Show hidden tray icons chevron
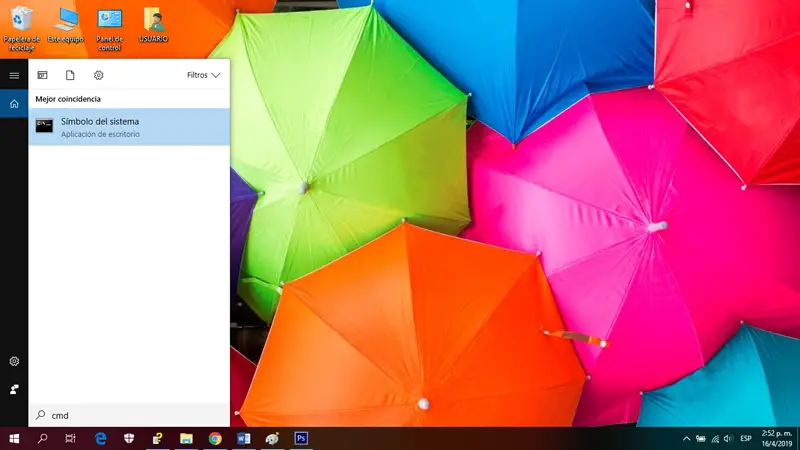The width and height of the screenshot is (800, 450). 687,439
